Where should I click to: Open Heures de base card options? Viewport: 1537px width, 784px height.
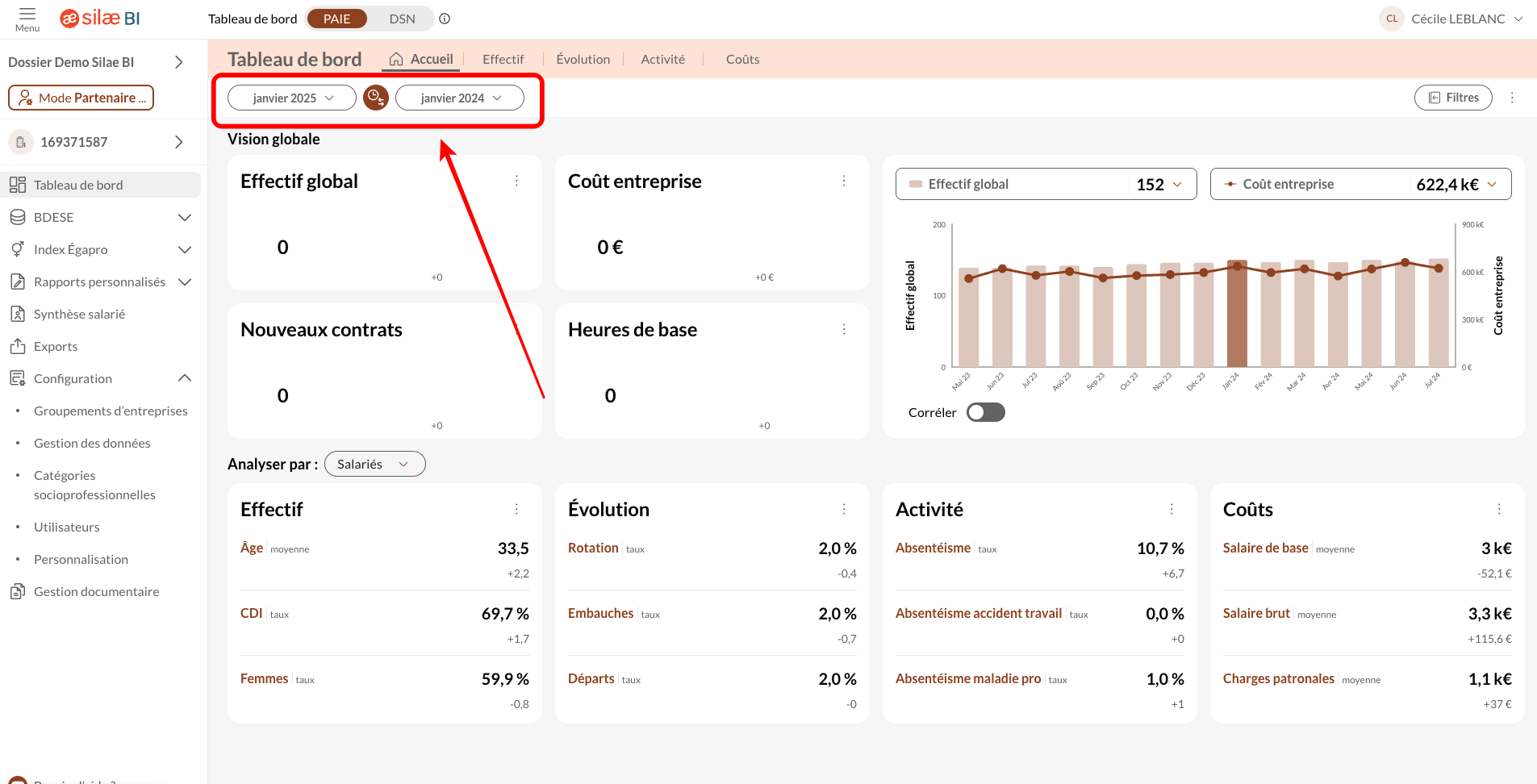844,330
